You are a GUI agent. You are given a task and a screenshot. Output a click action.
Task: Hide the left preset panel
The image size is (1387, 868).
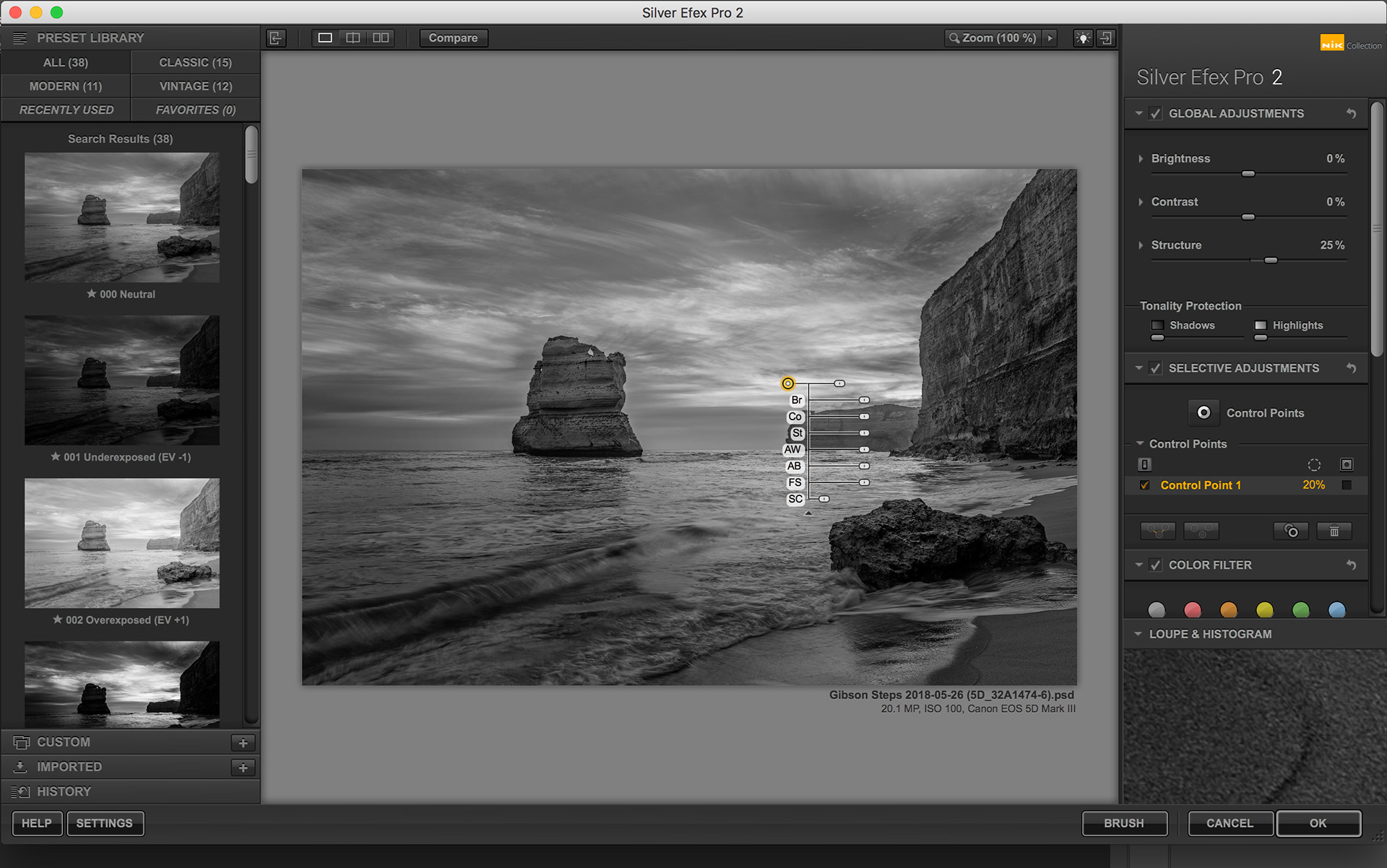(276, 38)
